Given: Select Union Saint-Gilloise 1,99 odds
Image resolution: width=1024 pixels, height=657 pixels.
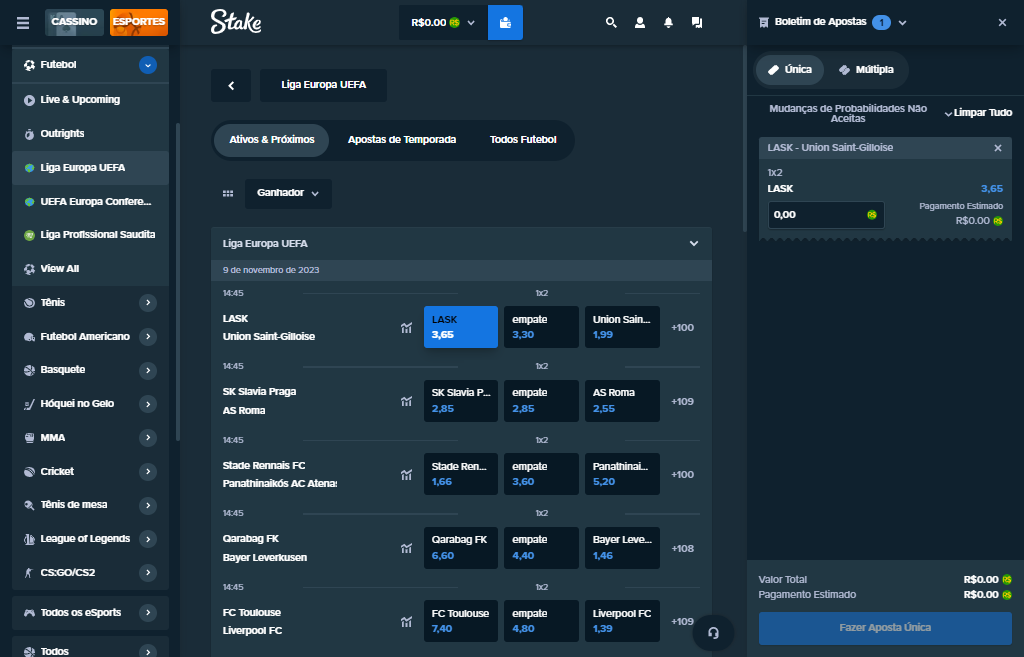Looking at the screenshot, I should [622, 327].
